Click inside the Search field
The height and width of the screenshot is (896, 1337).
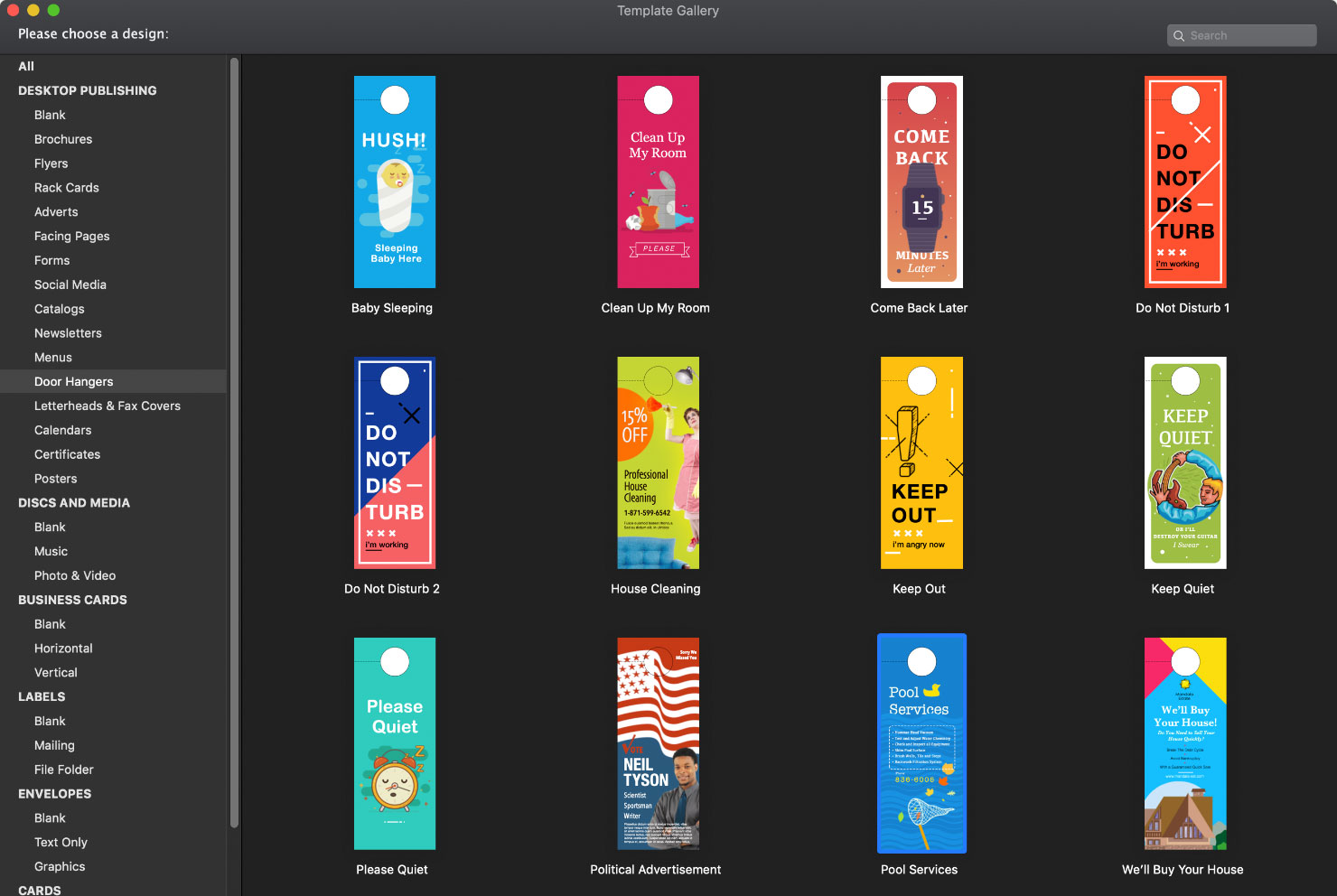[1241, 35]
